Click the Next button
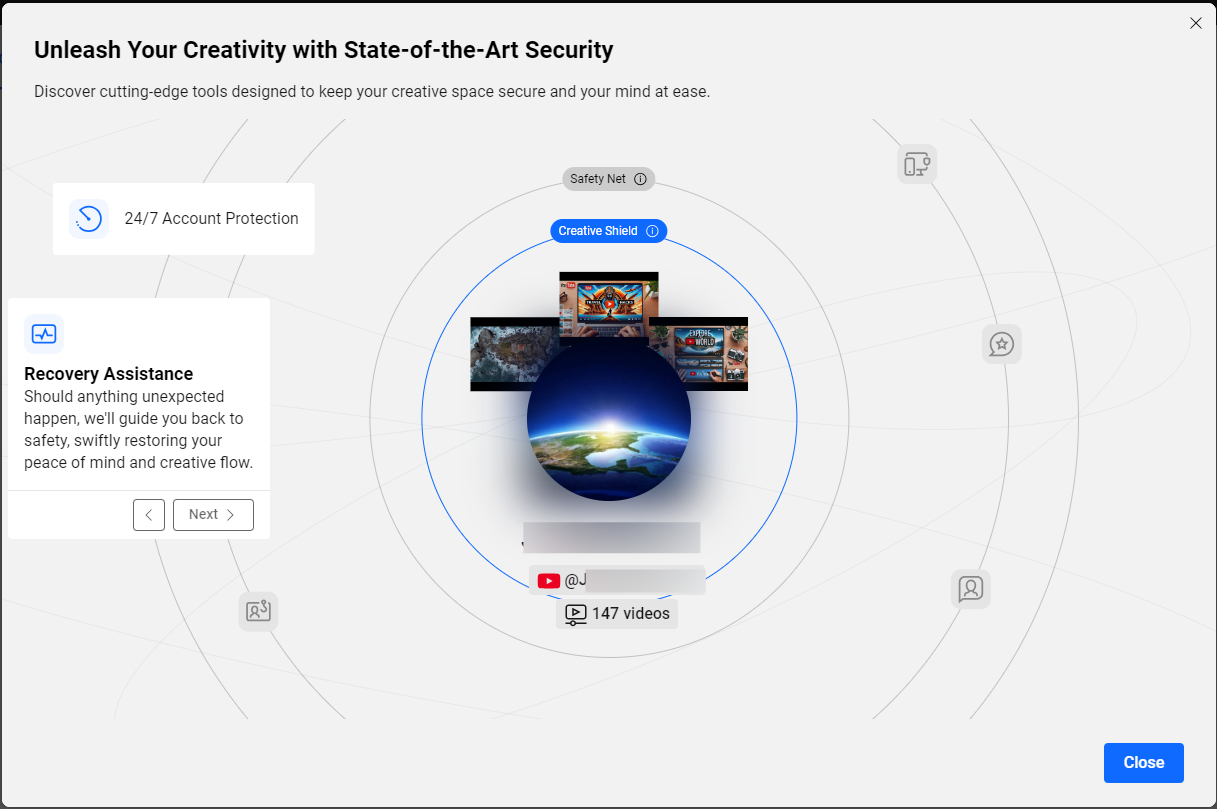Screen dimensions: 1217x809 [x=213, y=515]
